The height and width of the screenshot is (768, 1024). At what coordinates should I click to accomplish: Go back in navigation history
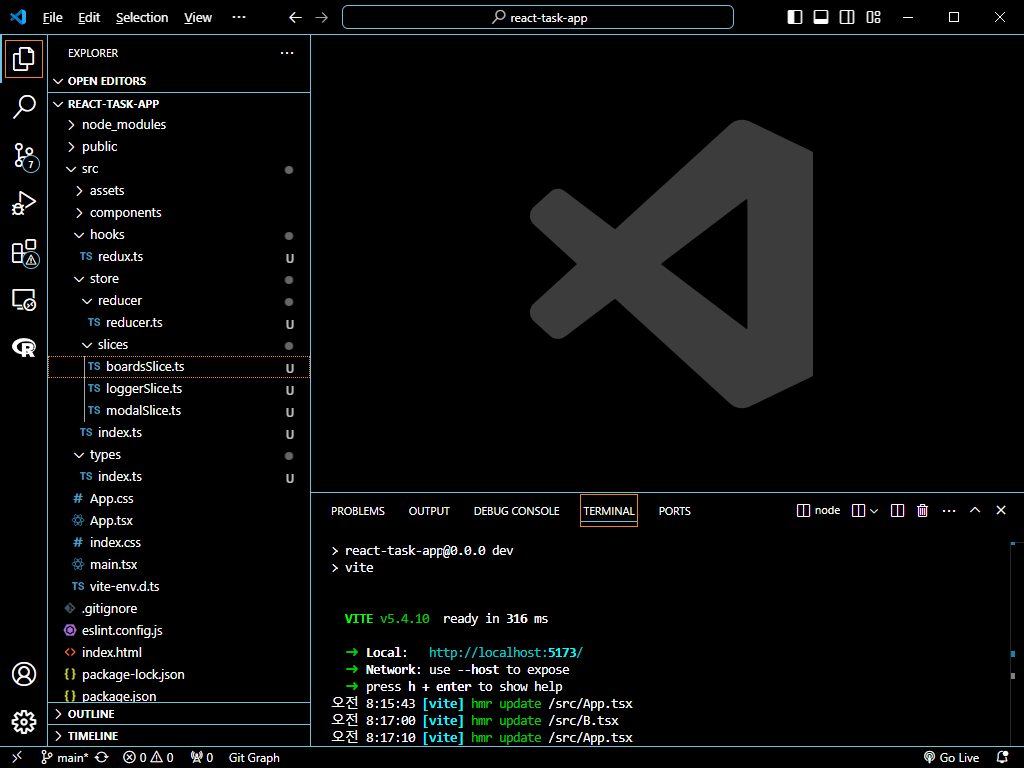295,18
